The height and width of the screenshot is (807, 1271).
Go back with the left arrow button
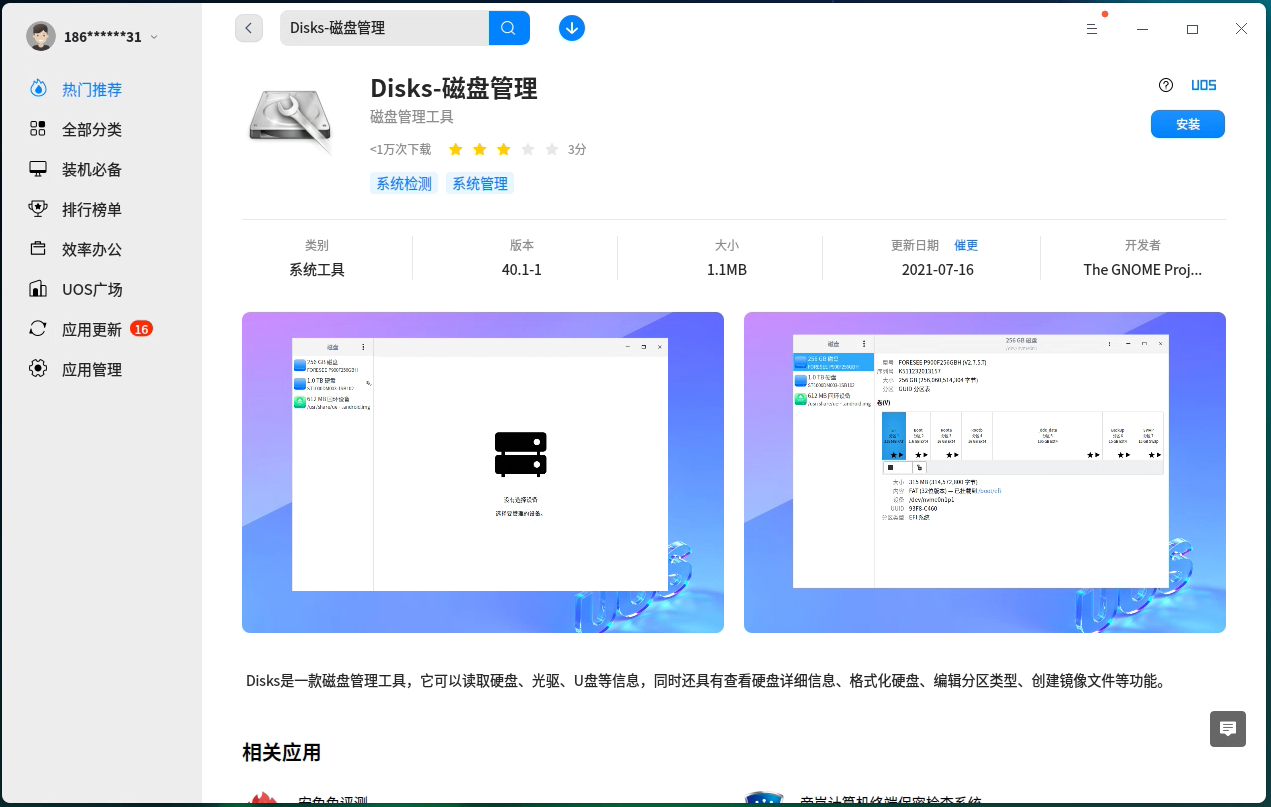coord(249,28)
